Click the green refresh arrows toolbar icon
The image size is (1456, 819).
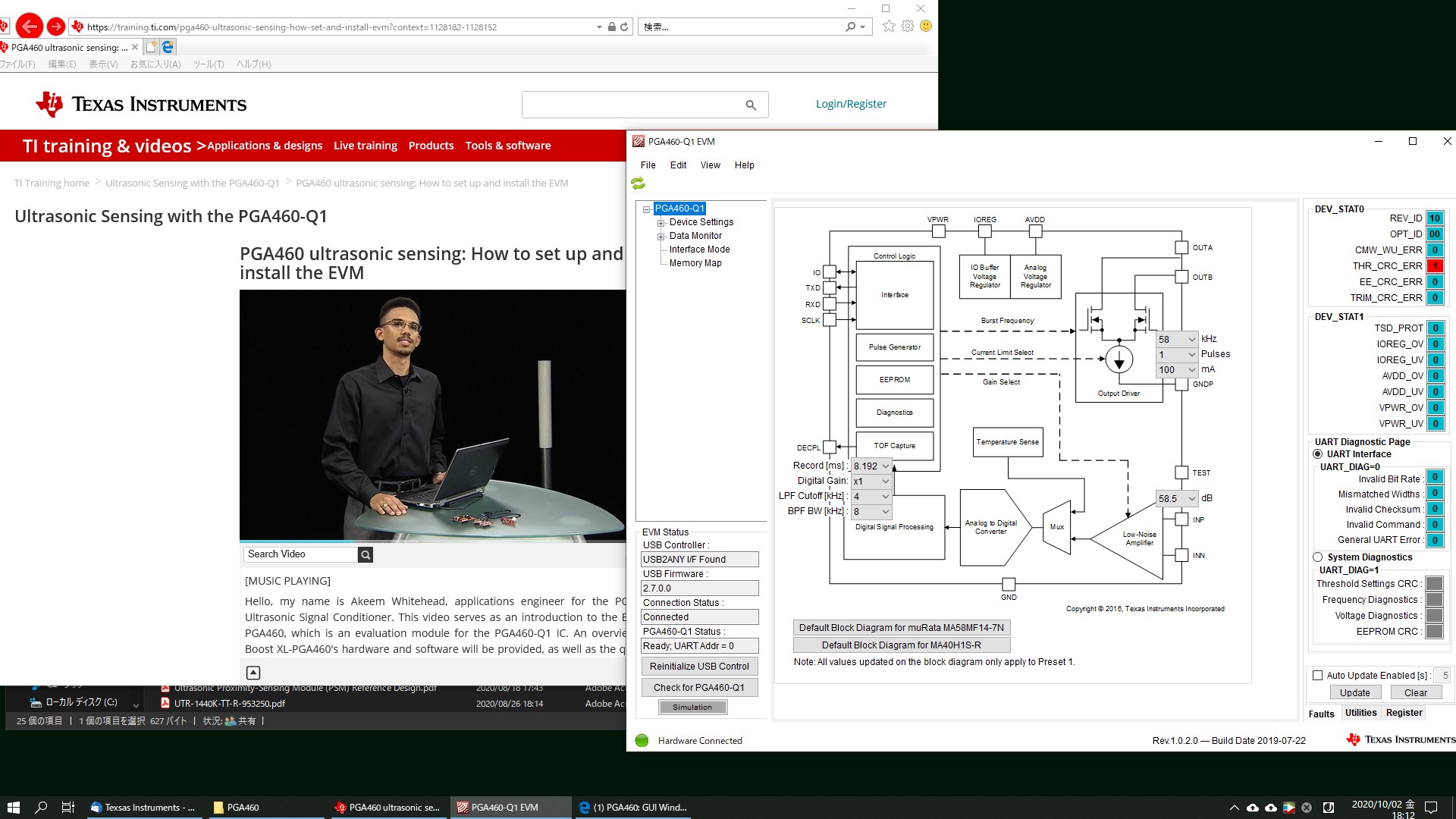click(x=638, y=184)
